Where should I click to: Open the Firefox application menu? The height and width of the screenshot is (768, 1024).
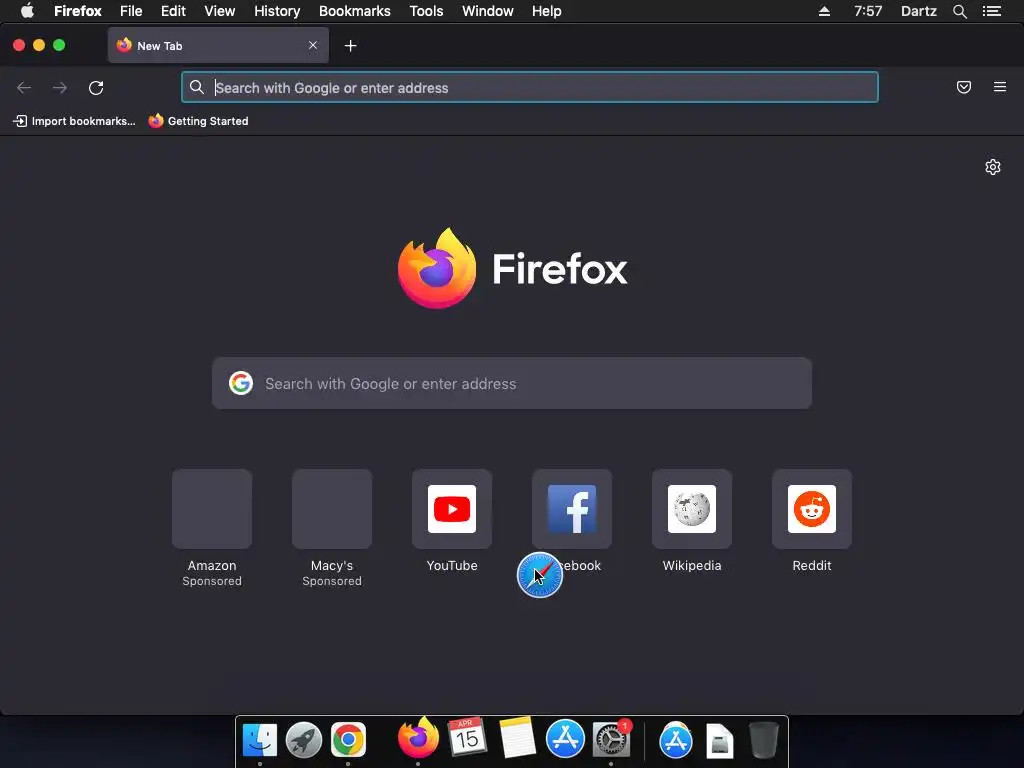click(x=78, y=11)
